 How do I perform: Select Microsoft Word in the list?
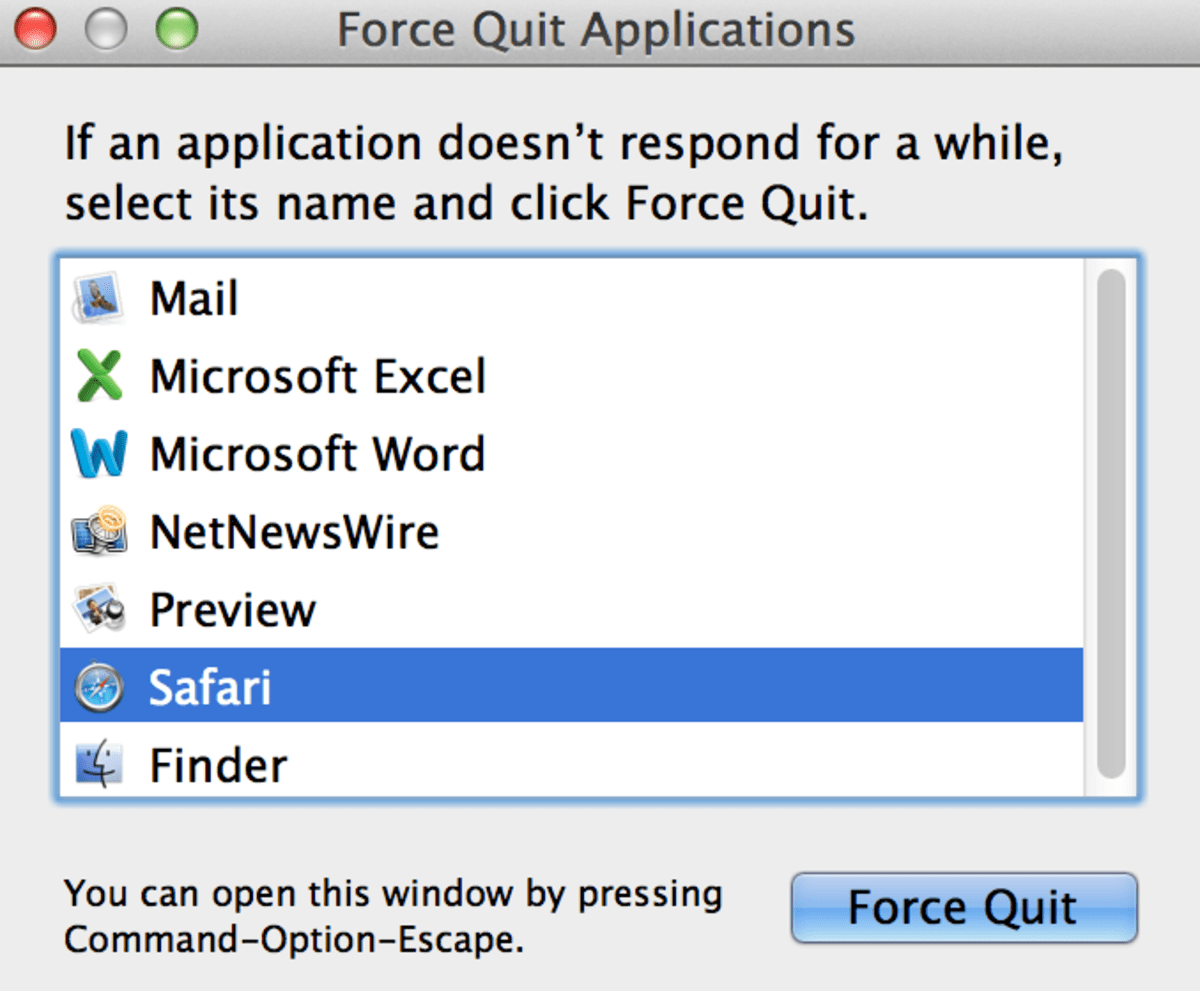[316, 454]
